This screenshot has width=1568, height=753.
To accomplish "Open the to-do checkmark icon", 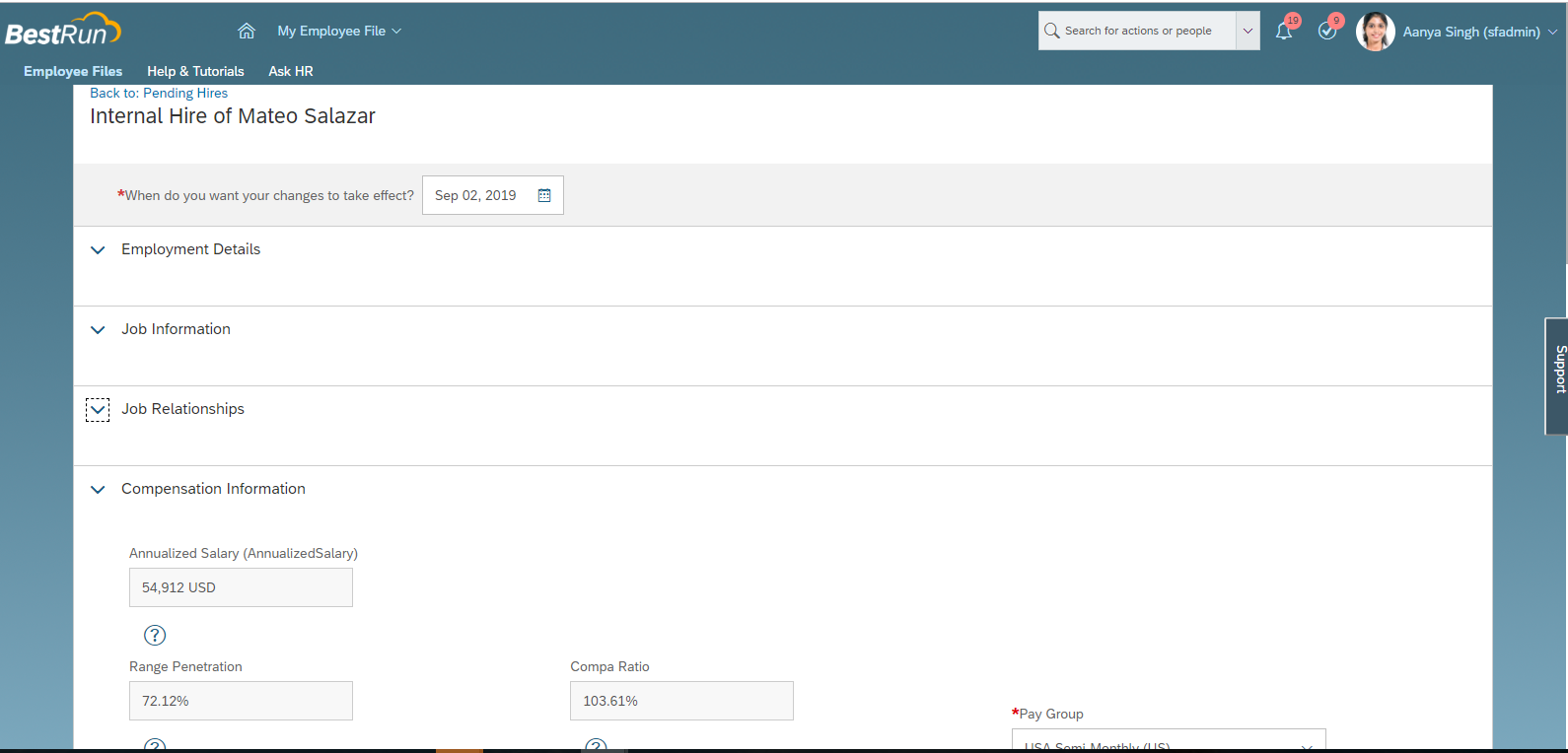I will click(x=1327, y=31).
